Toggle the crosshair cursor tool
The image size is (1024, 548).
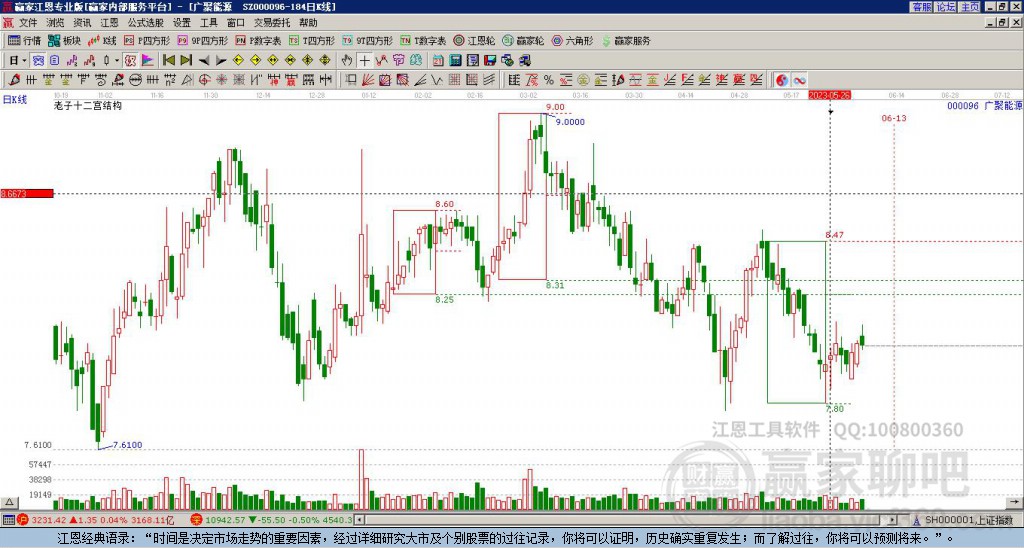[x=364, y=60]
